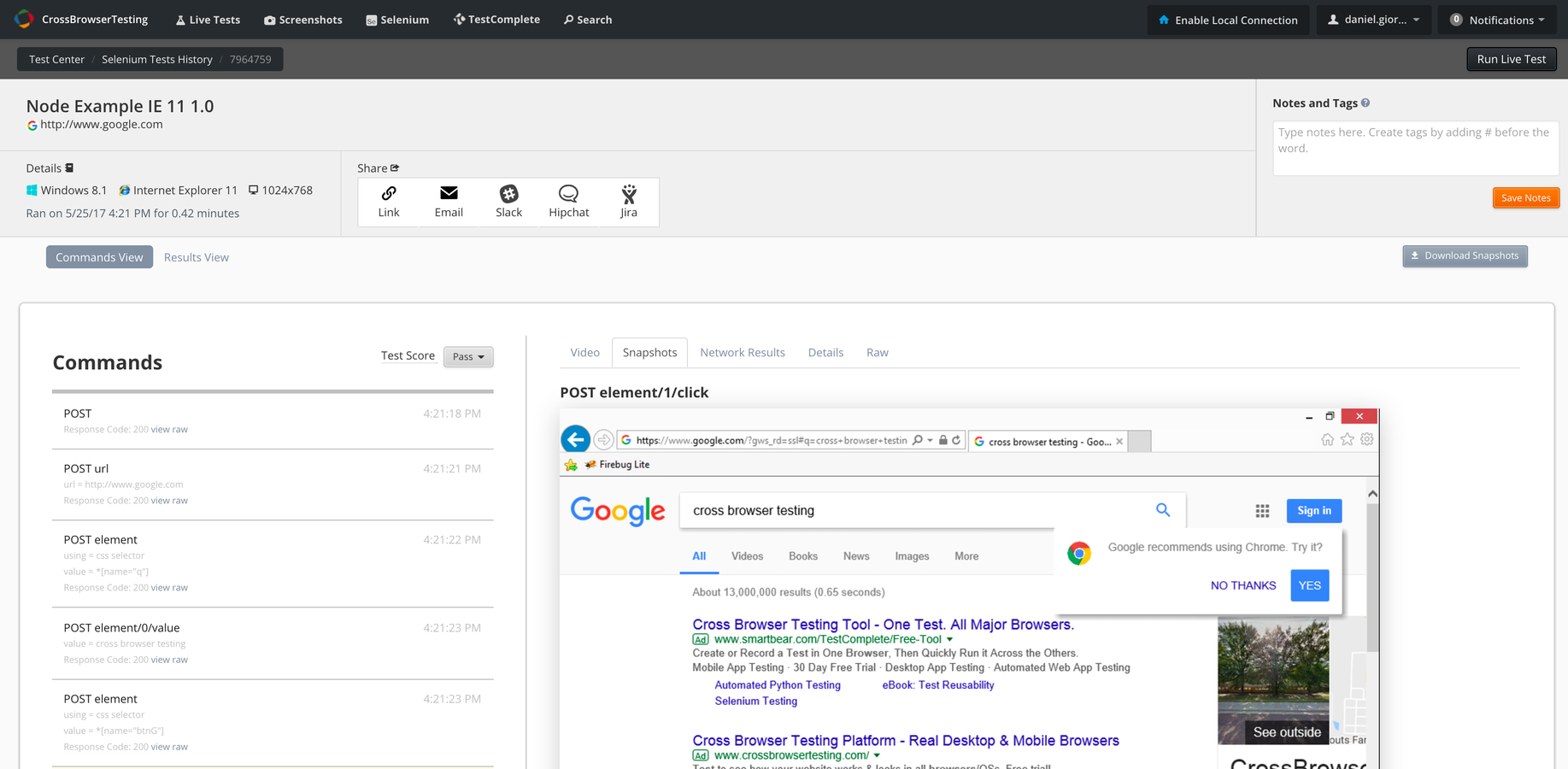This screenshot has width=1568, height=769.
Task: Open the Test Score Pass dropdown
Action: tap(468, 356)
